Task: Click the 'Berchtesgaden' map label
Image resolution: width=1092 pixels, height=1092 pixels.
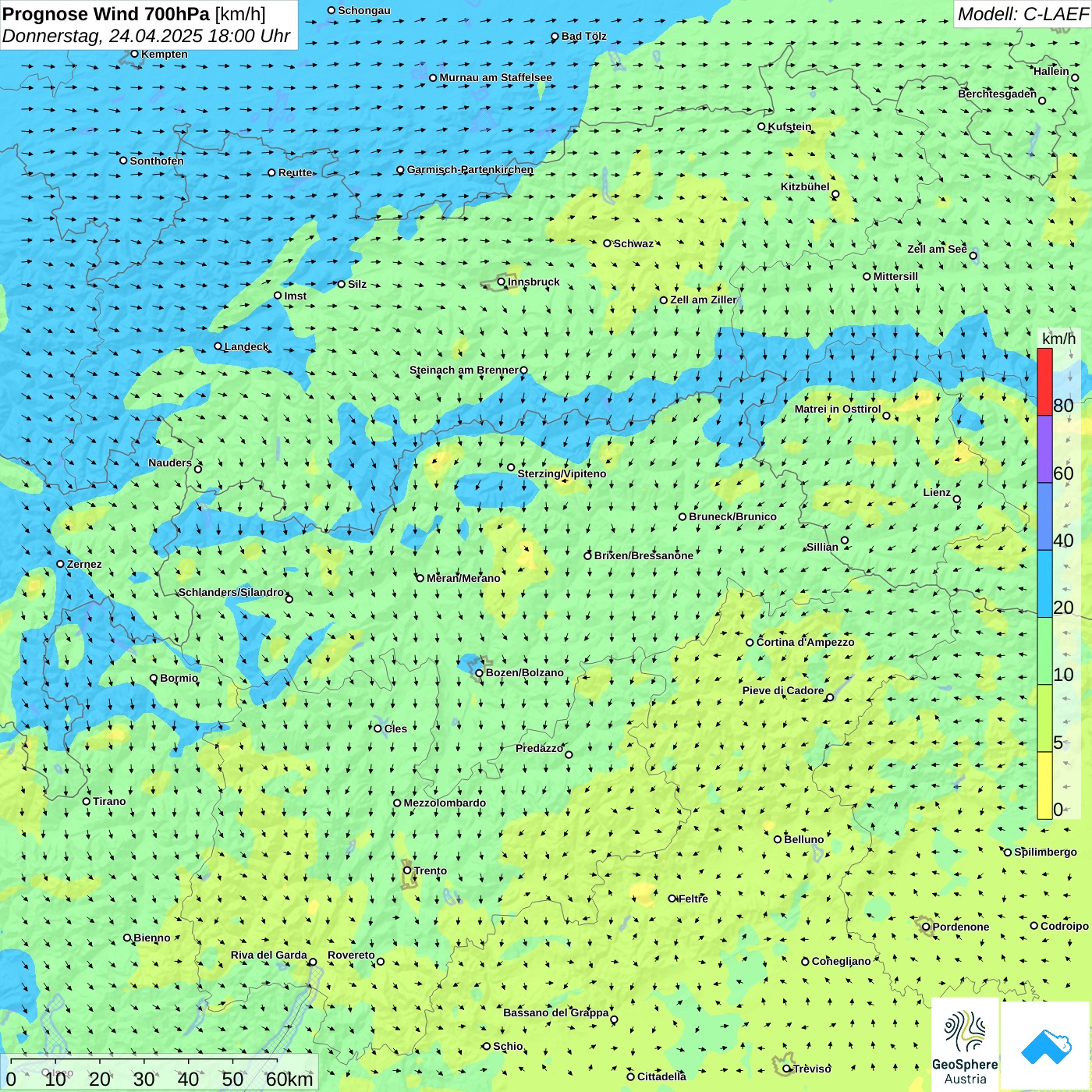Action: click(x=998, y=94)
